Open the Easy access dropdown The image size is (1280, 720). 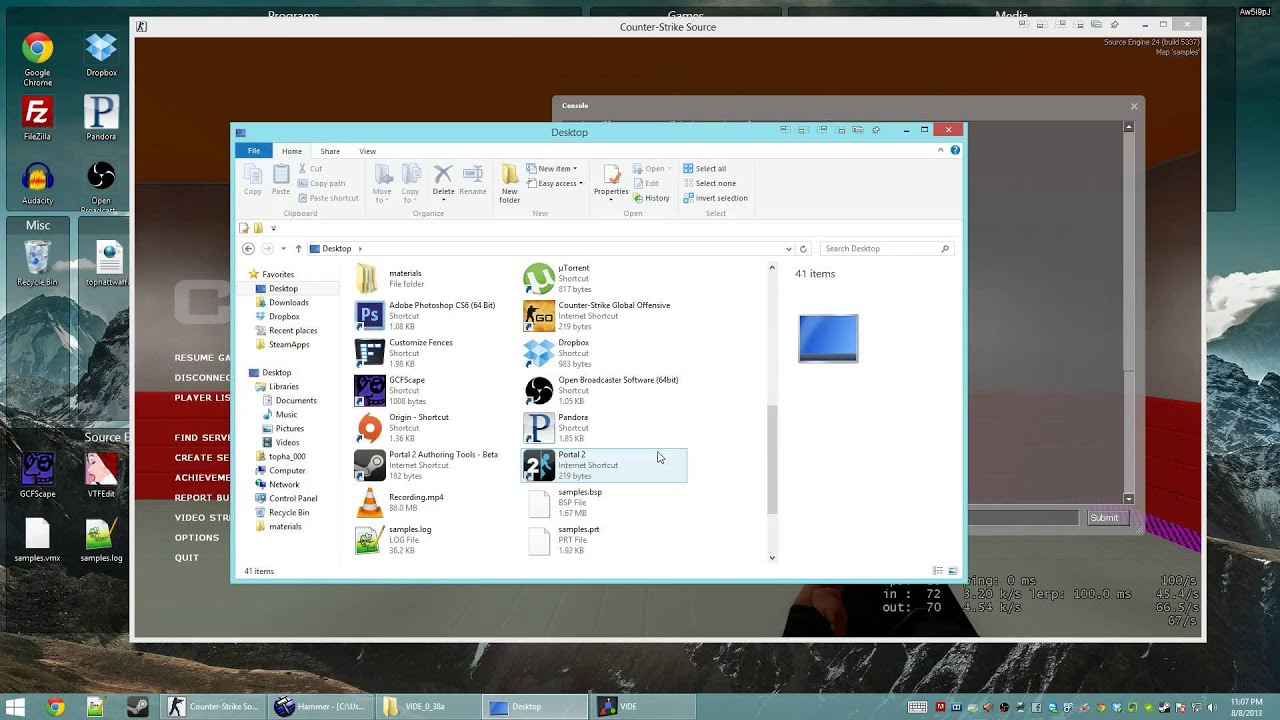555,183
